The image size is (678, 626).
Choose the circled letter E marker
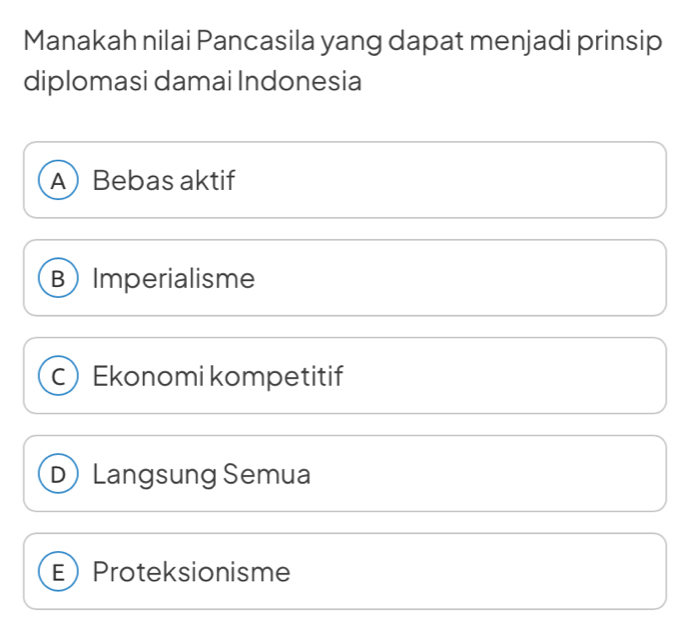63,572
